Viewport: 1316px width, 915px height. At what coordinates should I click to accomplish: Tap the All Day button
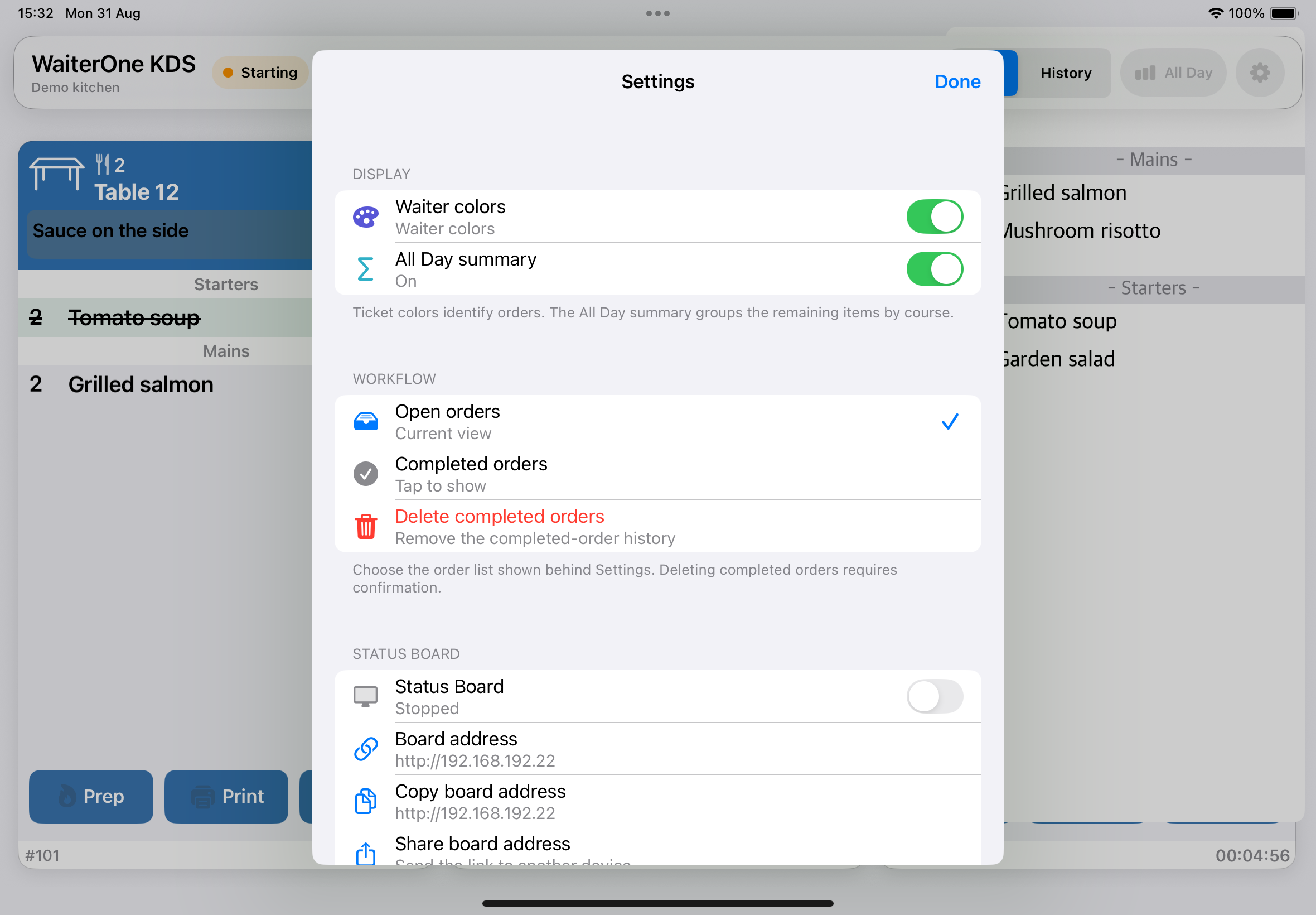pos(1173,73)
